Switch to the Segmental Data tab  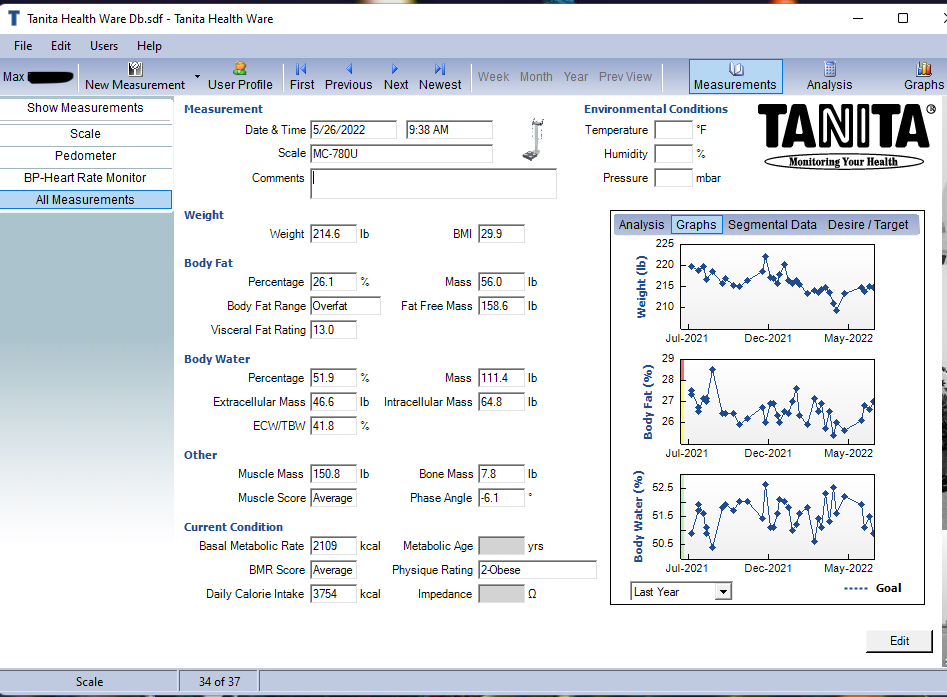(772, 225)
